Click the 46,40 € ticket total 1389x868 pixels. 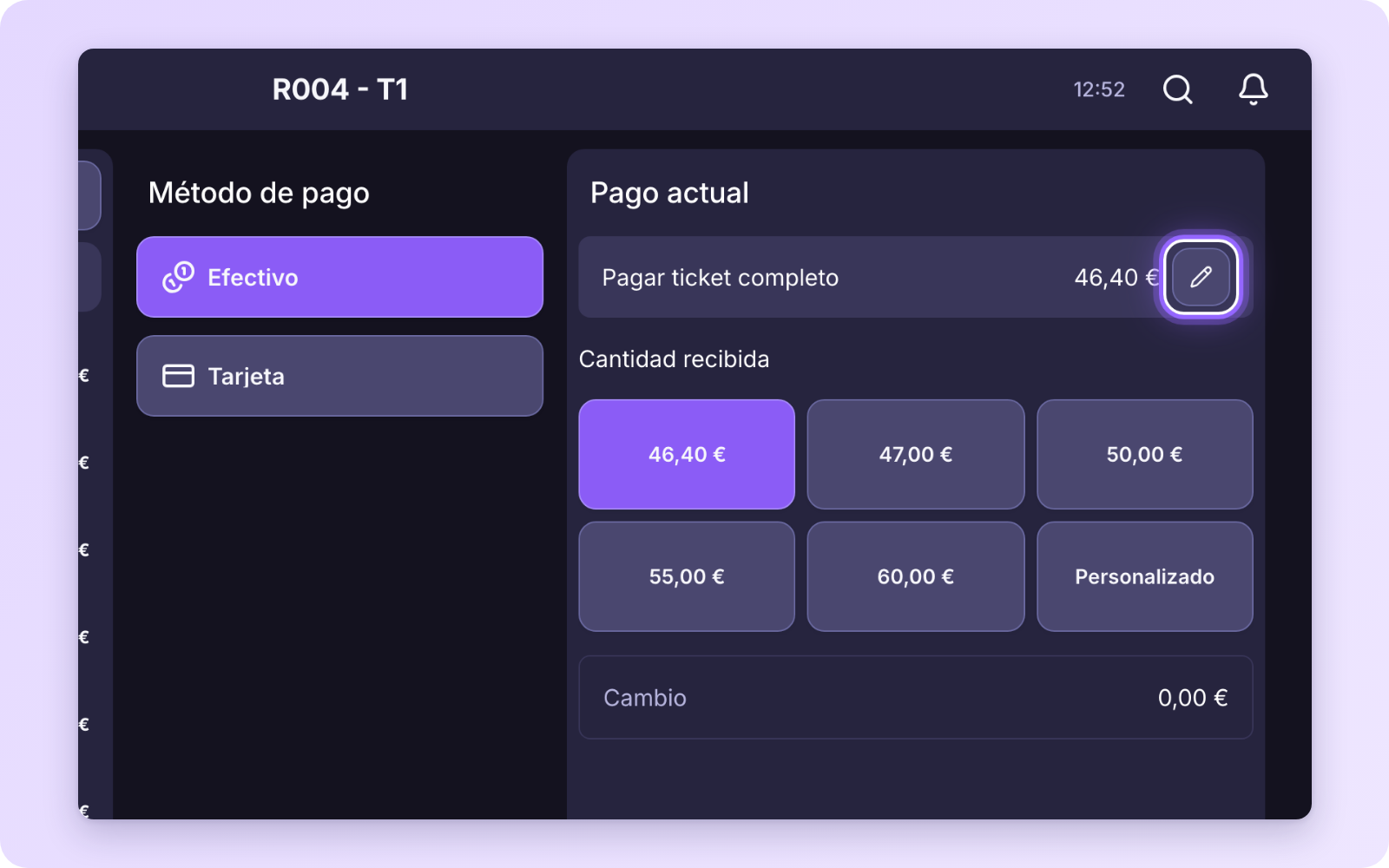(1116, 278)
